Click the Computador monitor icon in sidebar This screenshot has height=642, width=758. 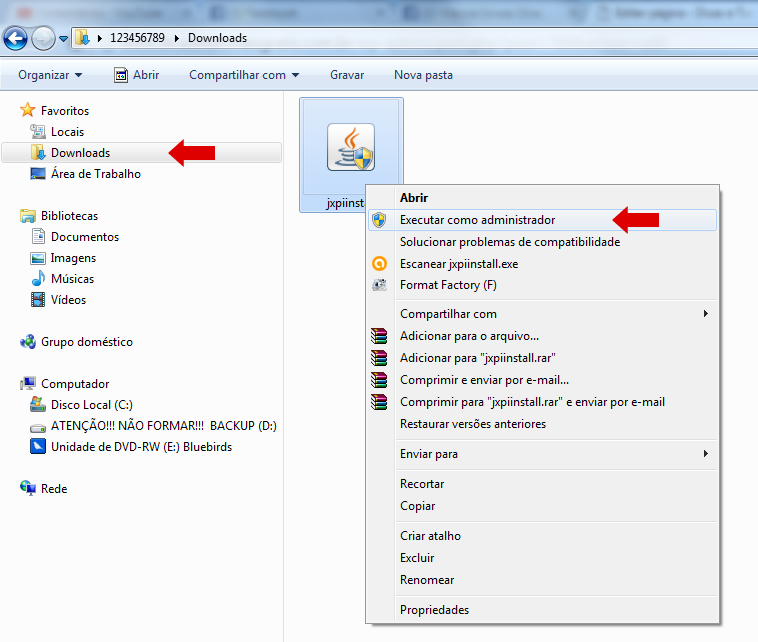(x=28, y=383)
